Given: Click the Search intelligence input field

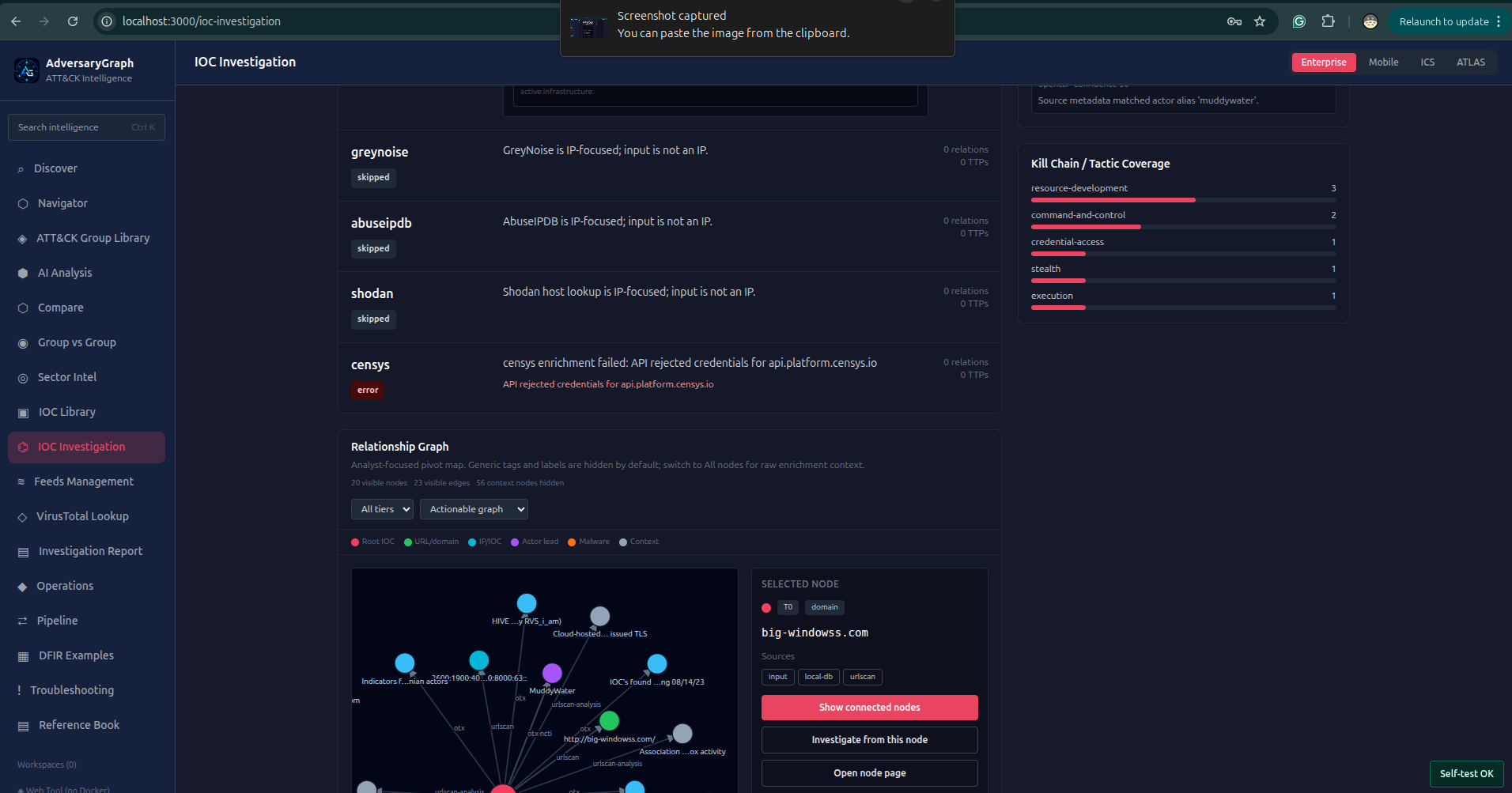Looking at the screenshot, I should 86,127.
